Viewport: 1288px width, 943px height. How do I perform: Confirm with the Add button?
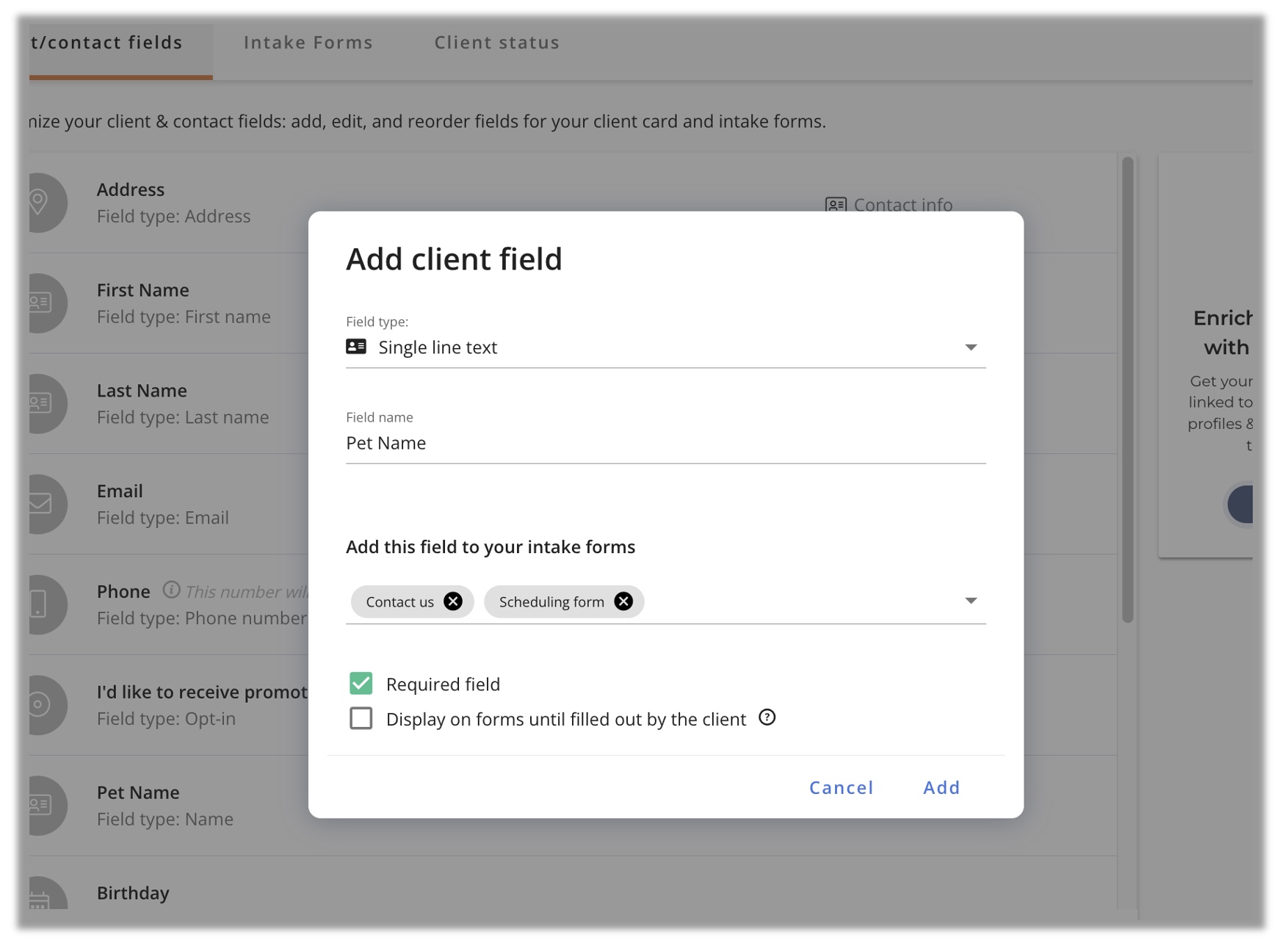(941, 787)
